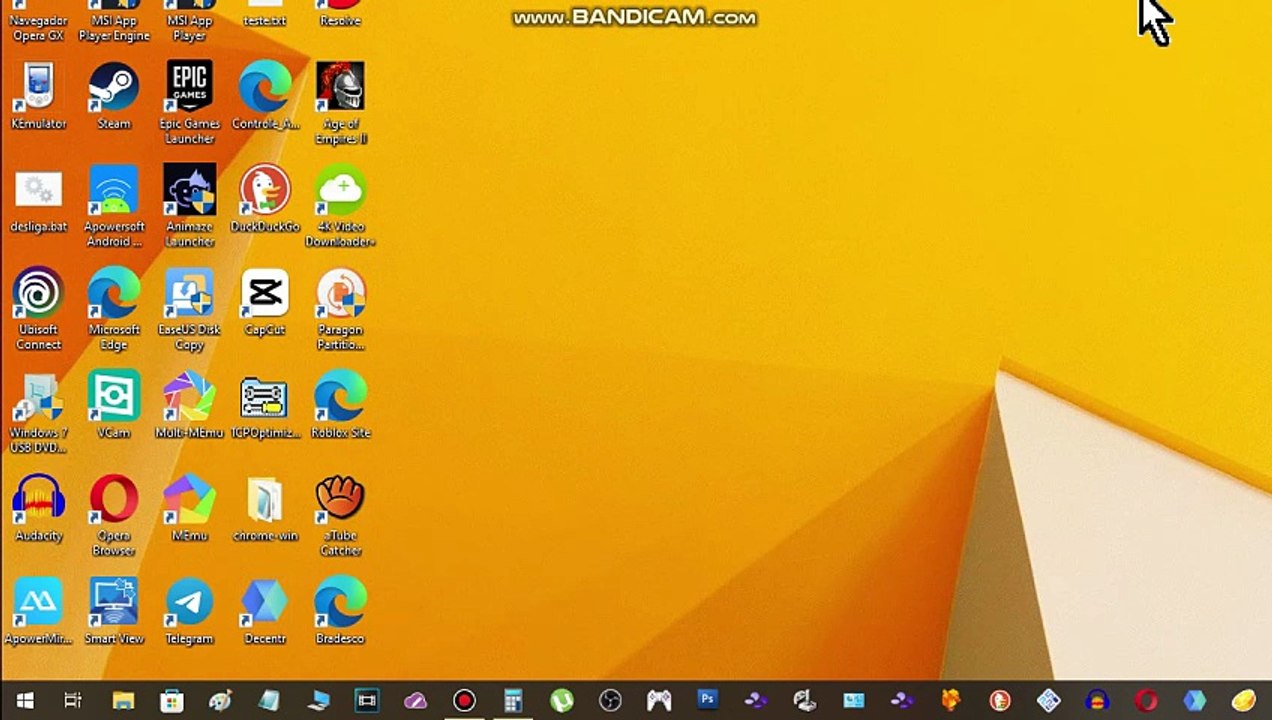Open Brave browser from the taskbar
The height and width of the screenshot is (720, 1272).
(x=951, y=701)
